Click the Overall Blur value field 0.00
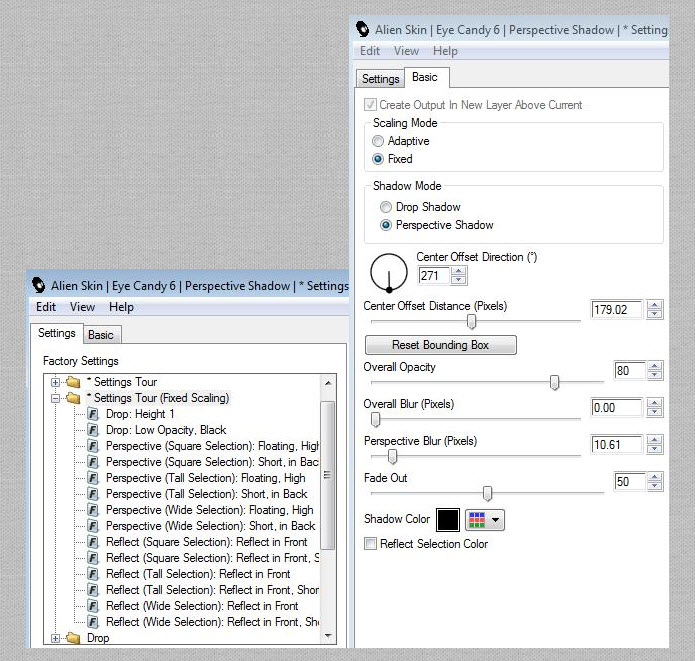 coord(617,407)
